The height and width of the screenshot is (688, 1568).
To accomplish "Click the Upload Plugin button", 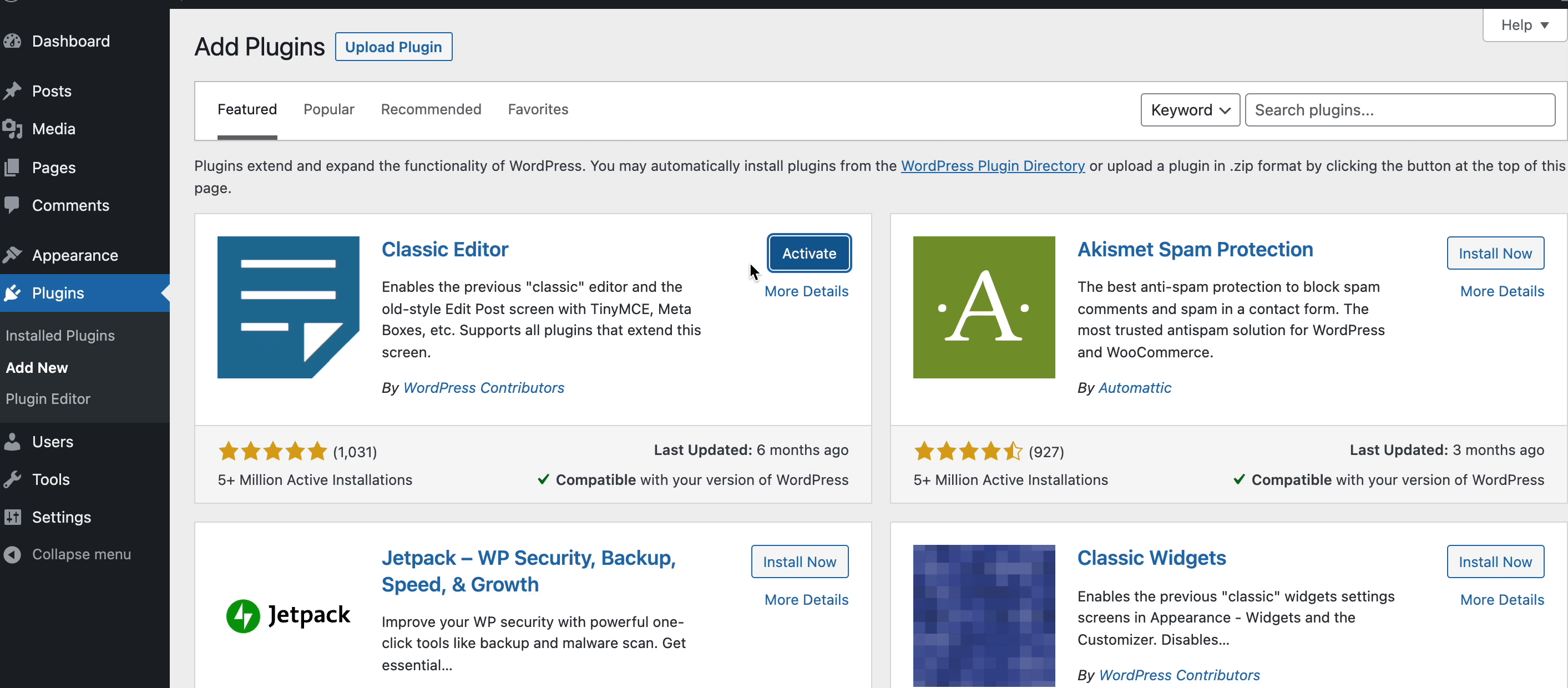I will [393, 47].
